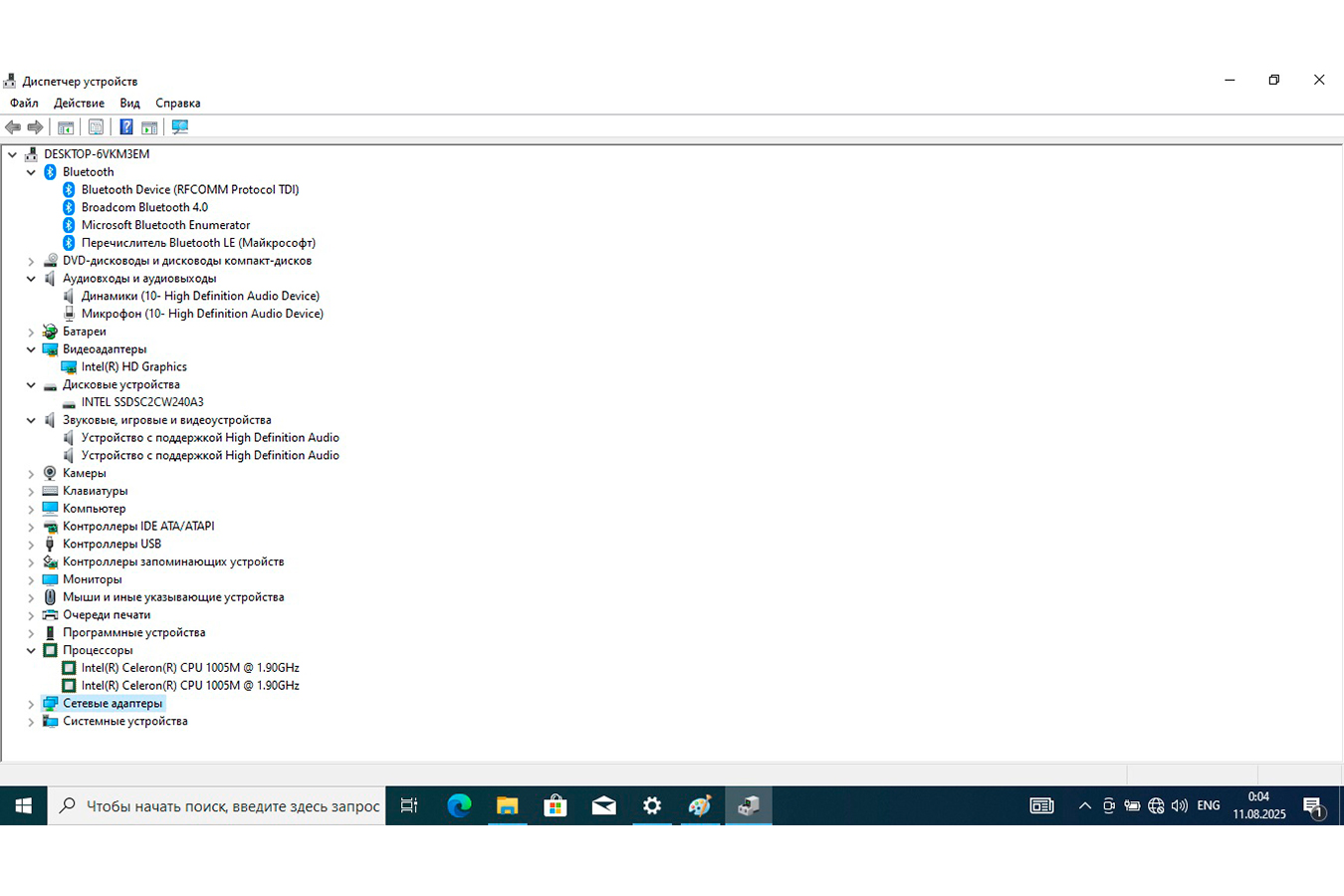
Task: Open the notification center icon
Action: 1313,806
